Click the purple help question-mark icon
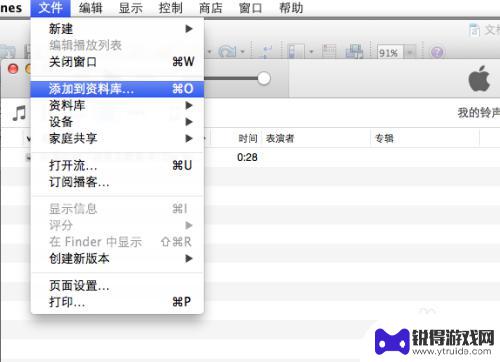Screen dimensions: 500x362 (437, 52)
